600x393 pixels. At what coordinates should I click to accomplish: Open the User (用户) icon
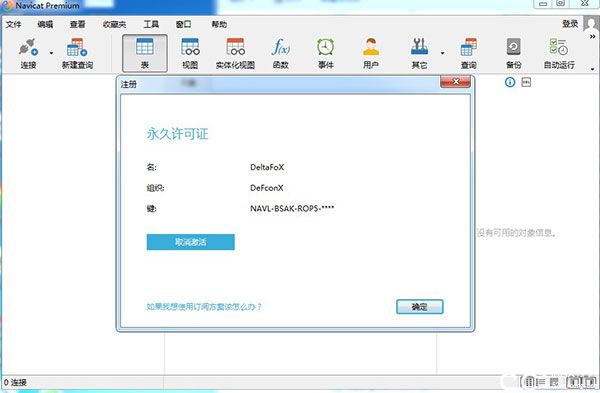pyautogui.click(x=371, y=53)
